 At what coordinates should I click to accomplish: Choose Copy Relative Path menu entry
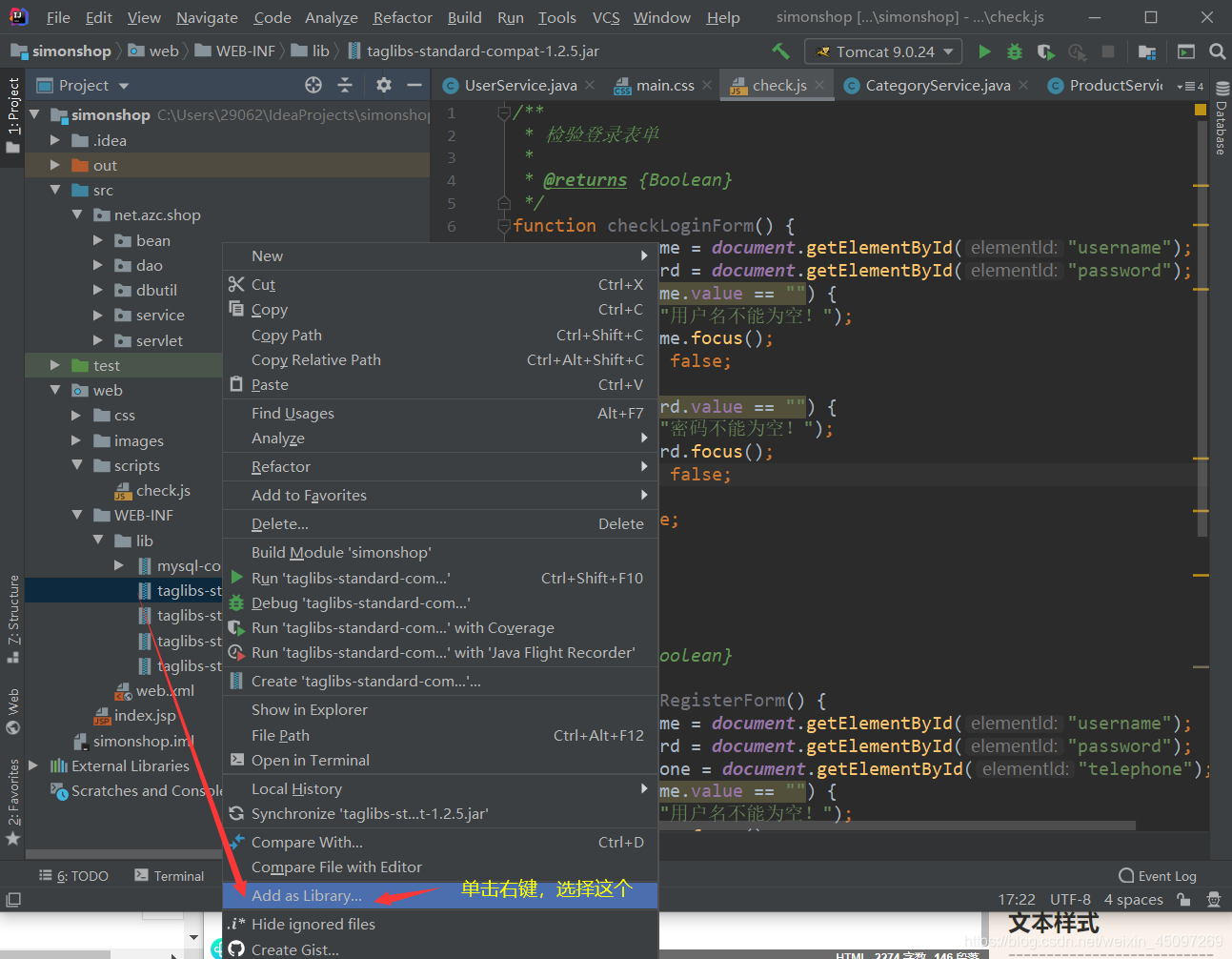[440, 359]
